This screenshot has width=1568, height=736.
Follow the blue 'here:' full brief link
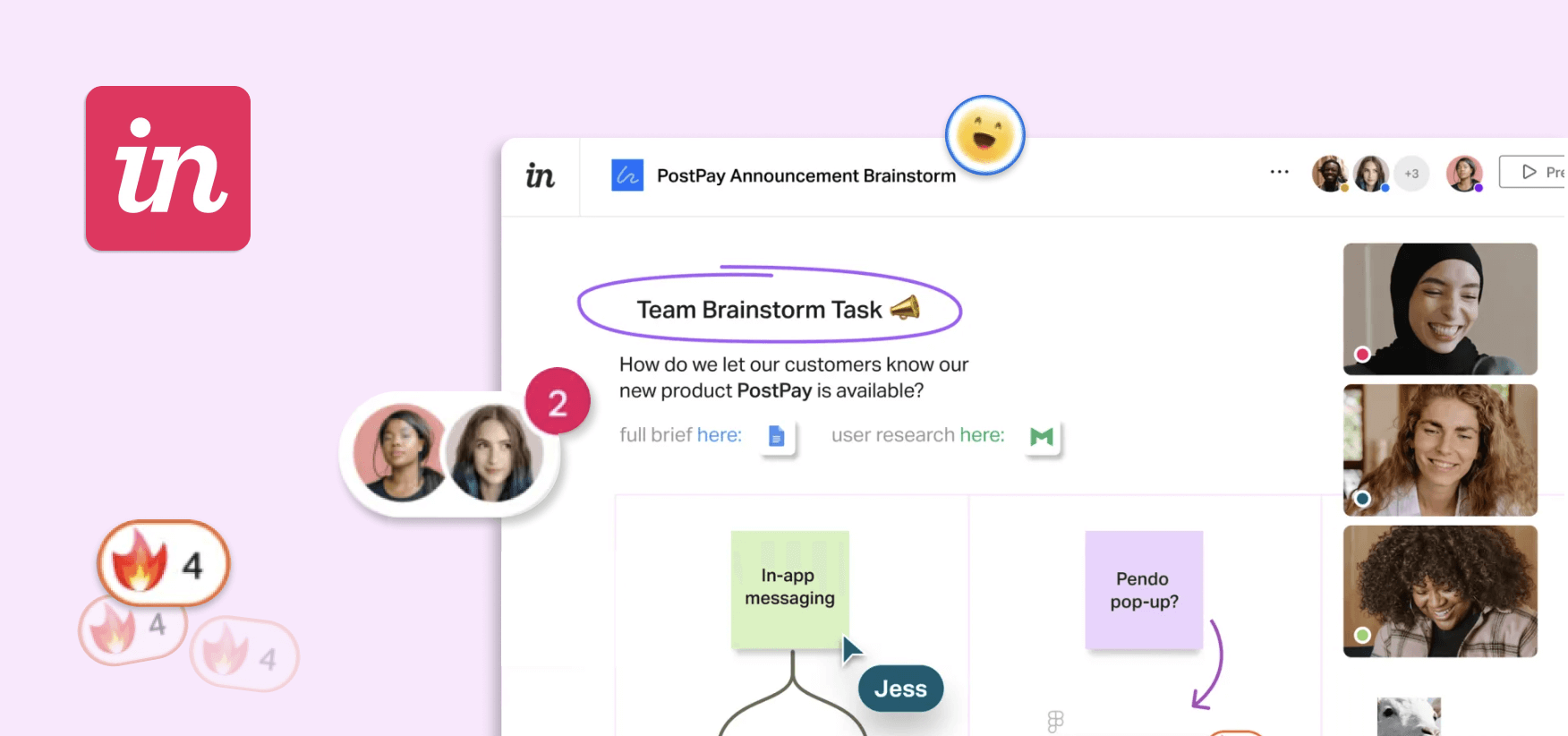(x=720, y=435)
